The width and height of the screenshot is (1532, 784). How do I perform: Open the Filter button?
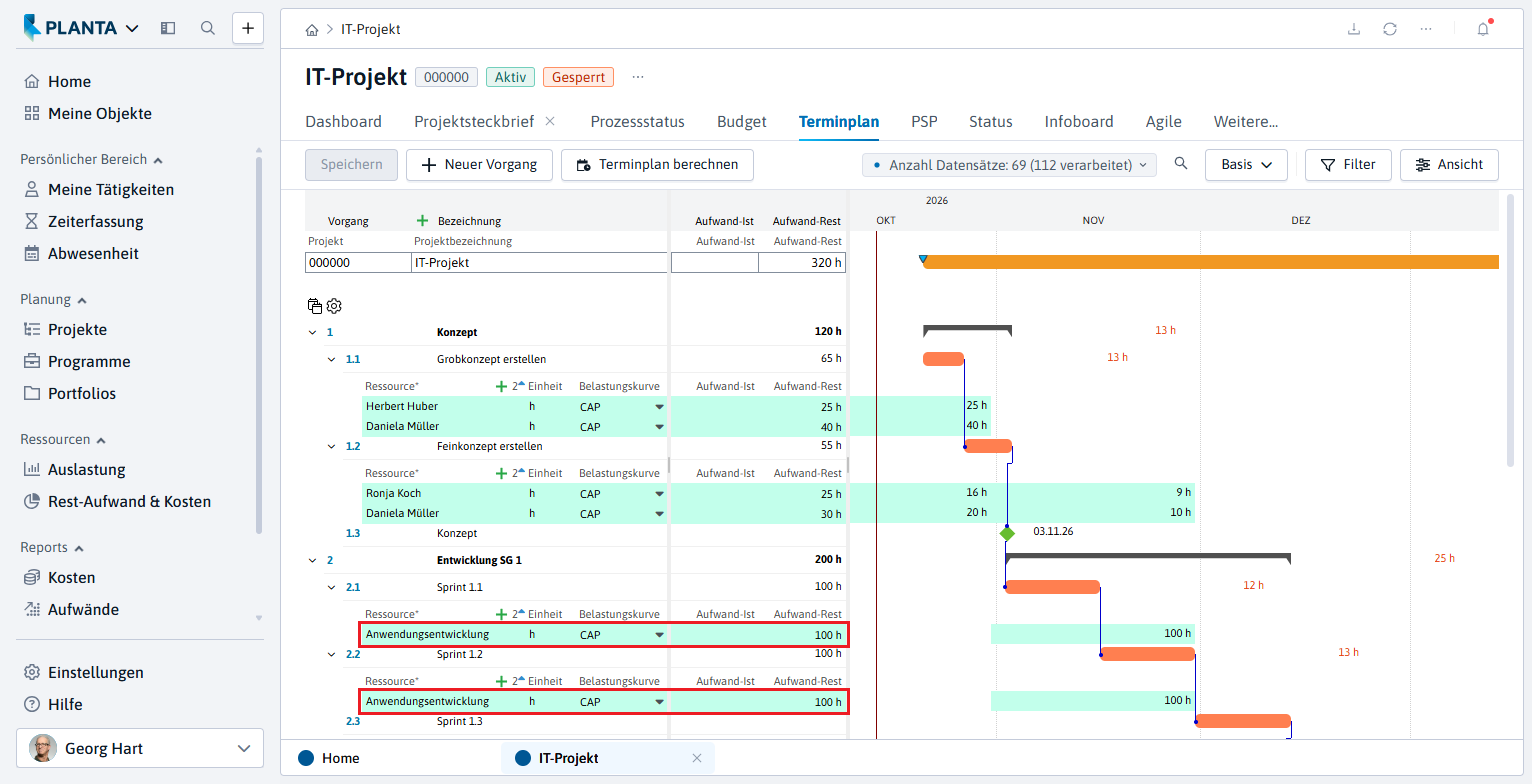1348,165
